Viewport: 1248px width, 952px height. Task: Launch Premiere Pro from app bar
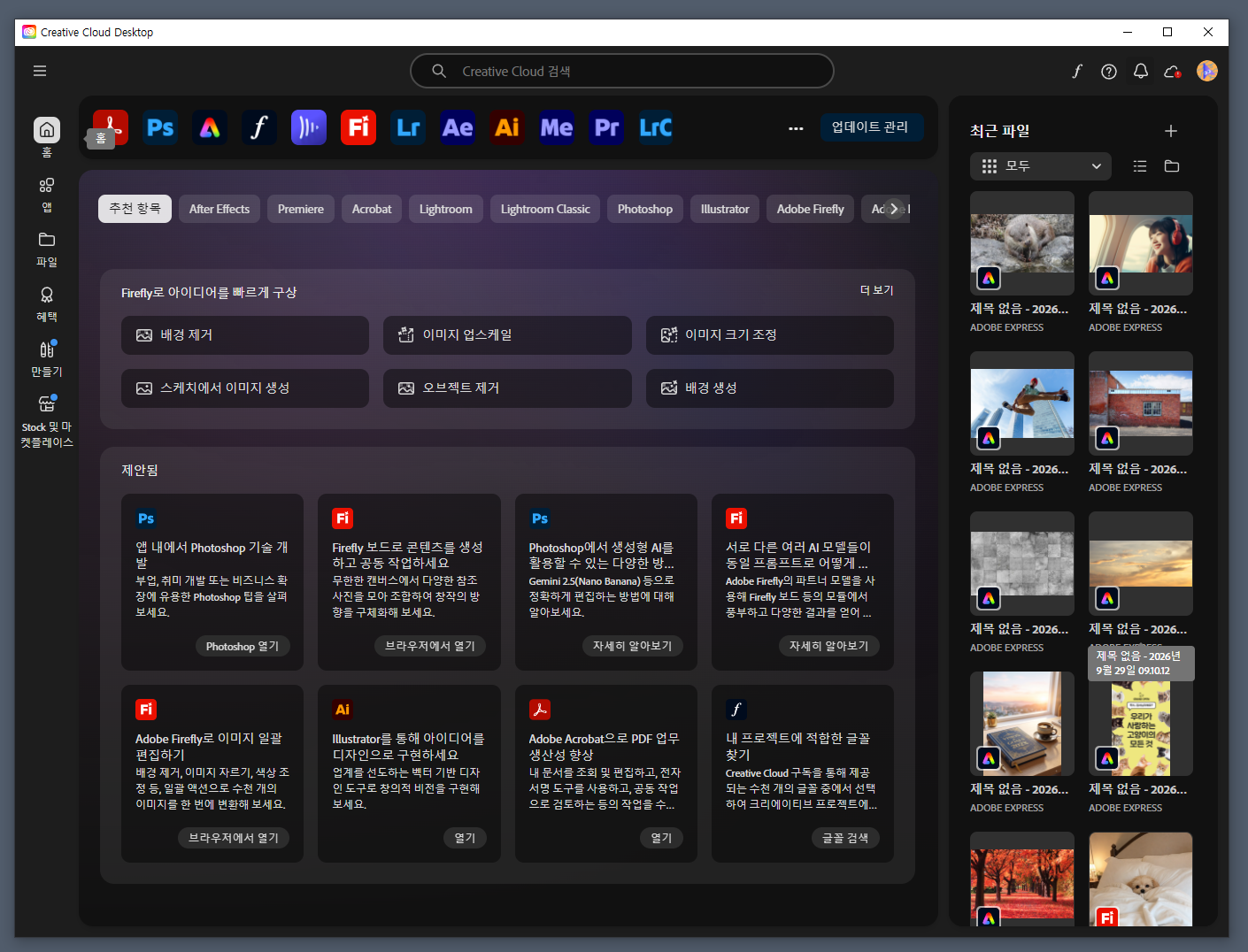(606, 127)
